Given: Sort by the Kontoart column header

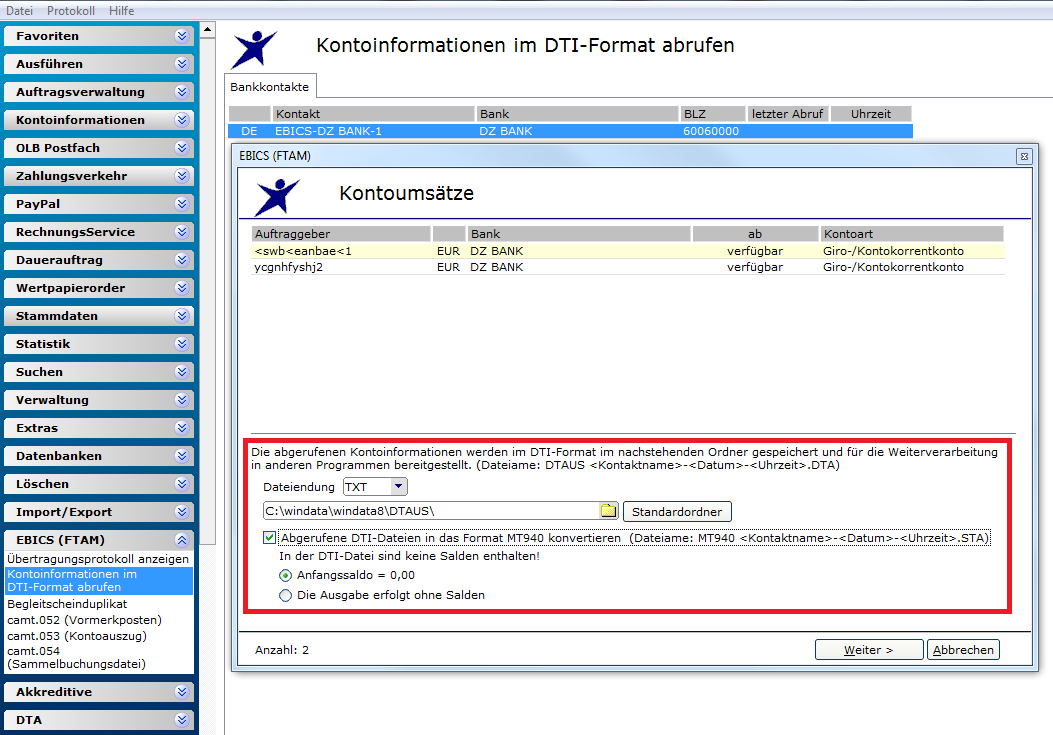Looking at the screenshot, I should tap(911, 234).
